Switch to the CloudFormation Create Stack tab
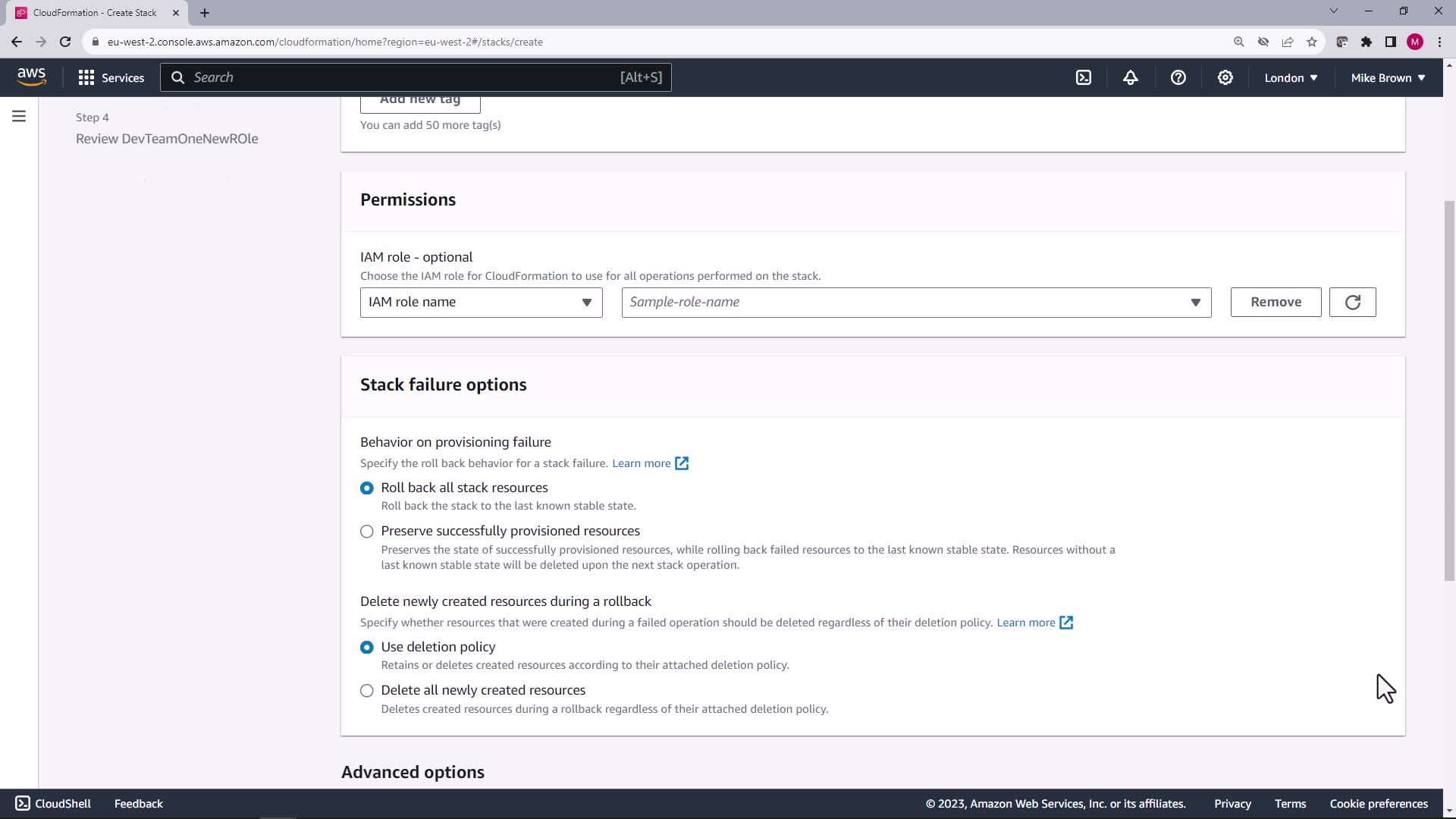 [x=95, y=12]
